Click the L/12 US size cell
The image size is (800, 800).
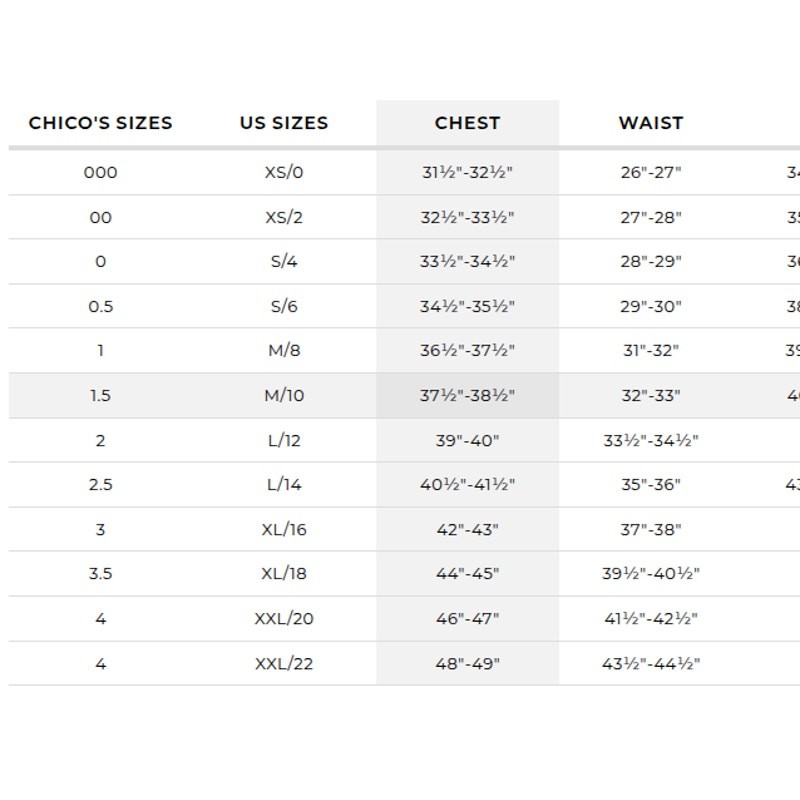[x=284, y=440]
